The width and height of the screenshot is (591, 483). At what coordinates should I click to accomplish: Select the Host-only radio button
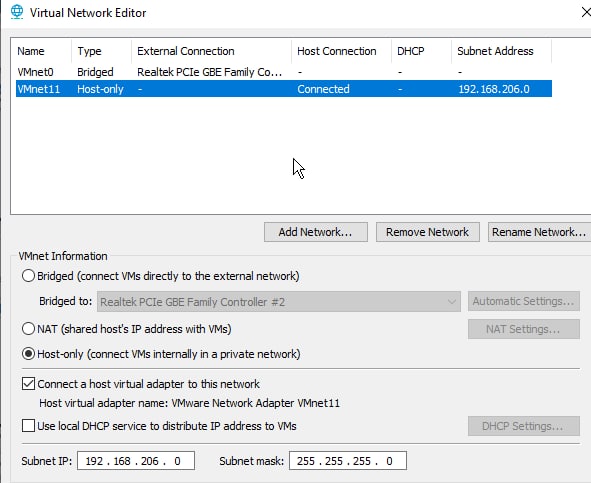[28, 354]
